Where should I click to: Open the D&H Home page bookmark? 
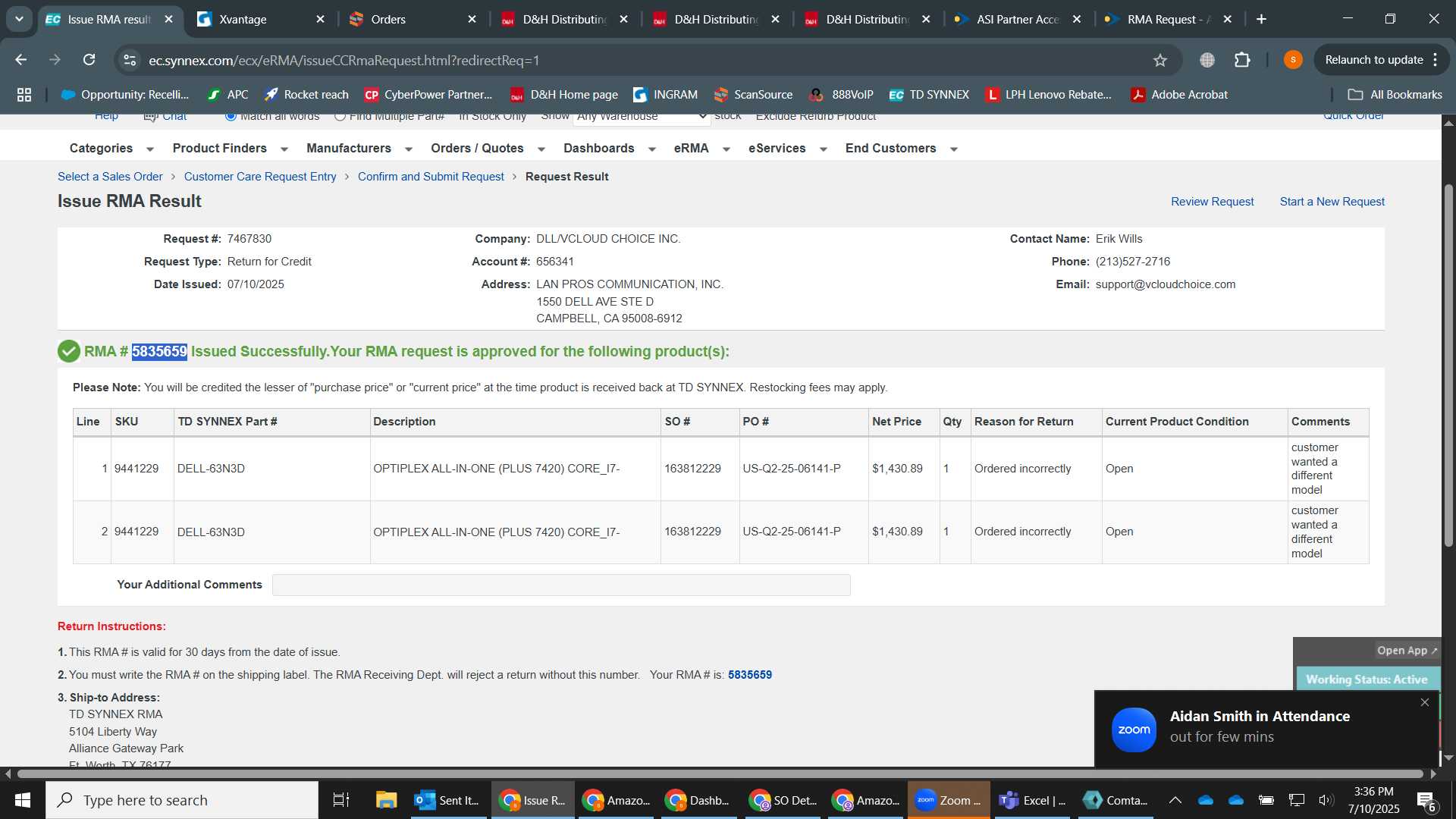tap(564, 95)
